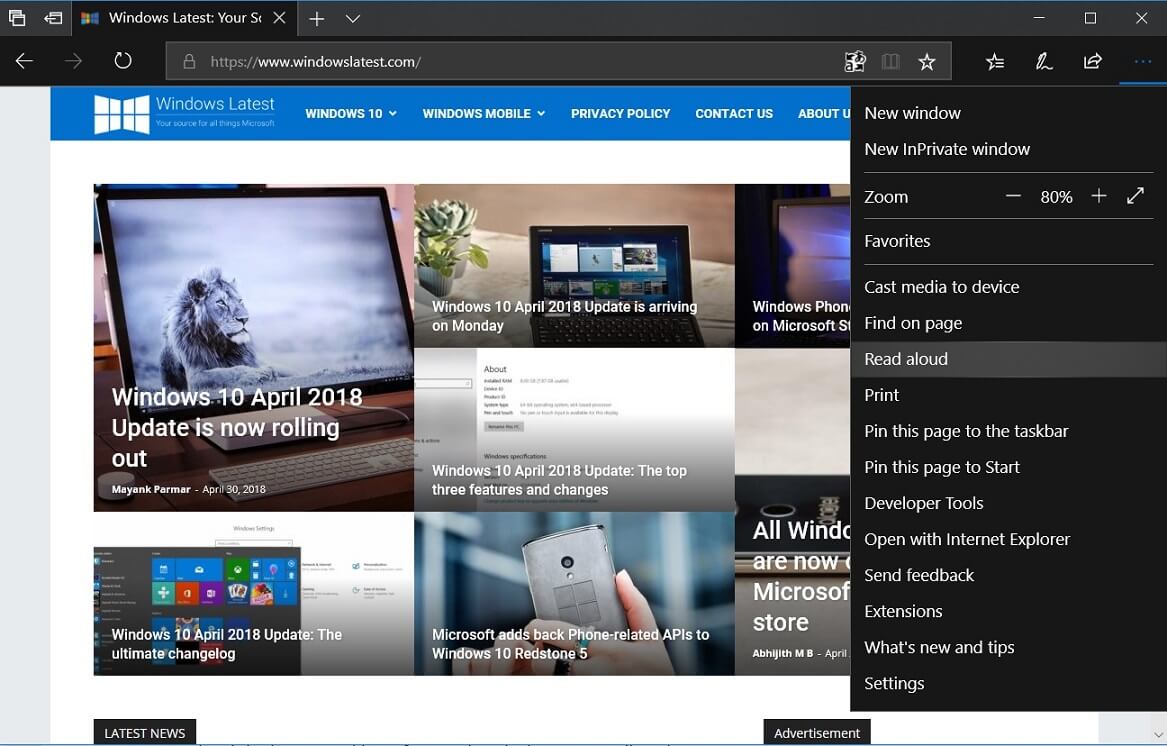Open the Settings and more ellipsis
This screenshot has width=1167, height=746.
pos(1142,62)
